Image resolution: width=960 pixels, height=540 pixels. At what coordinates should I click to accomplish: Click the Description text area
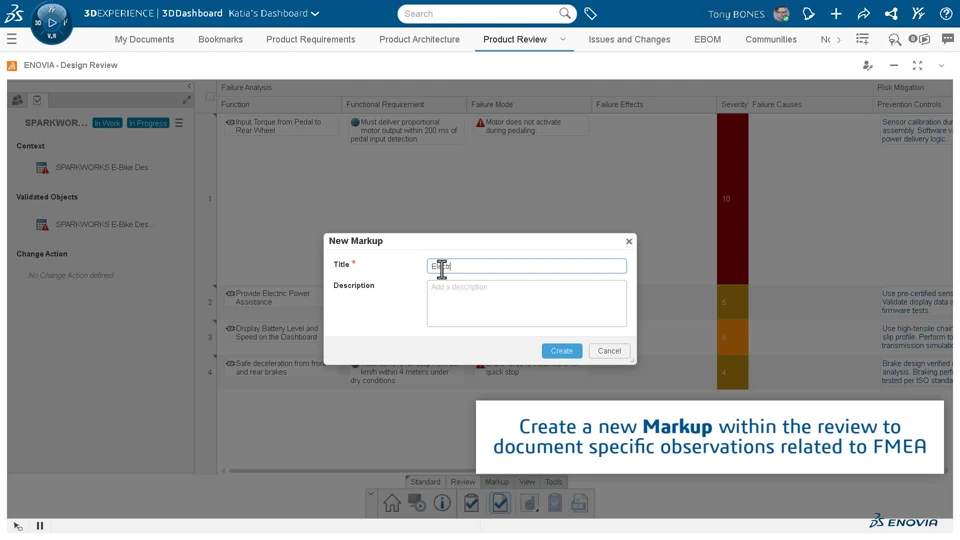tap(527, 303)
